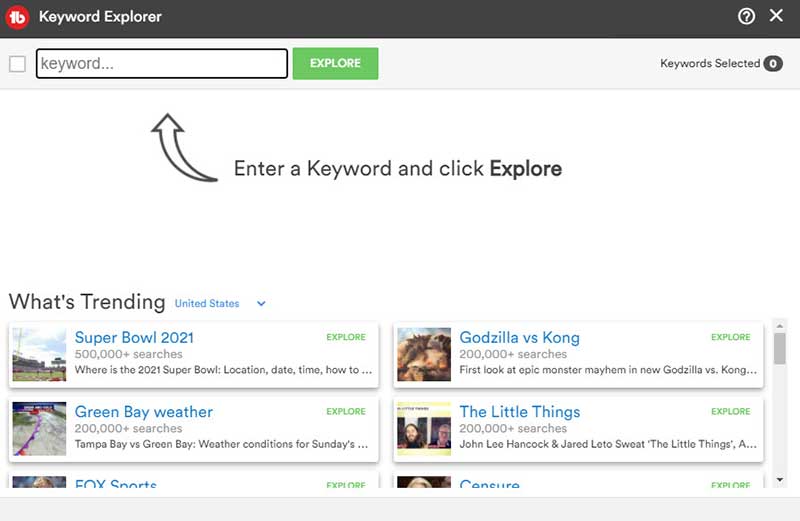This screenshot has height=521, width=800.
Task: Click the trending list scroll up arrow
Action: pyautogui.click(x=780, y=326)
